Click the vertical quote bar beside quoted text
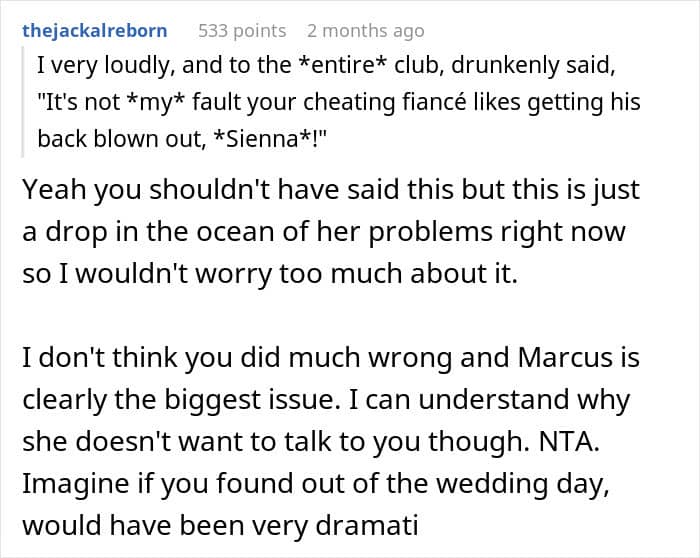The height and width of the screenshot is (558, 700). [x=23, y=102]
